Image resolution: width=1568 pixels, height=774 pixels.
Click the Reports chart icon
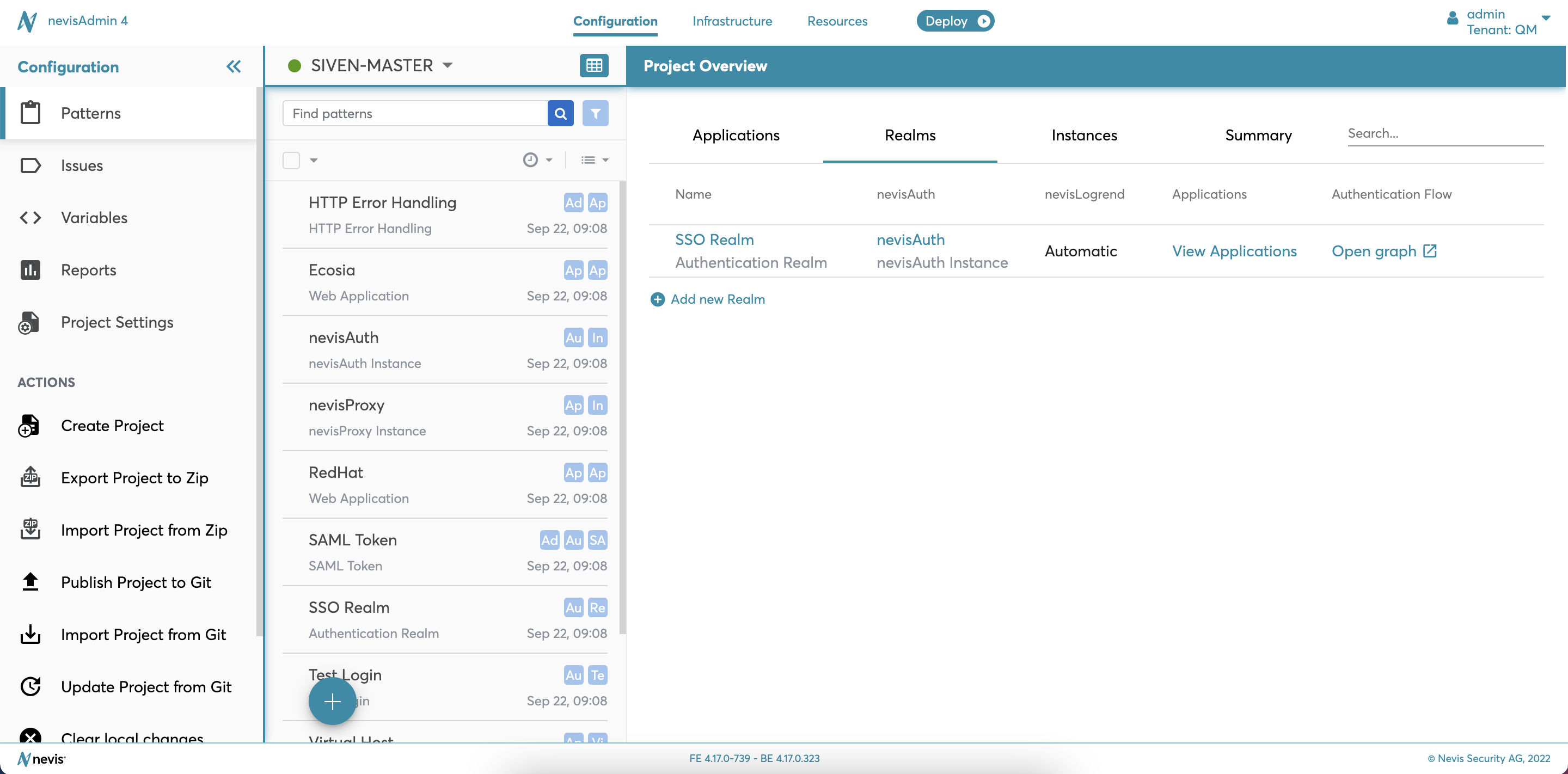[x=30, y=269]
